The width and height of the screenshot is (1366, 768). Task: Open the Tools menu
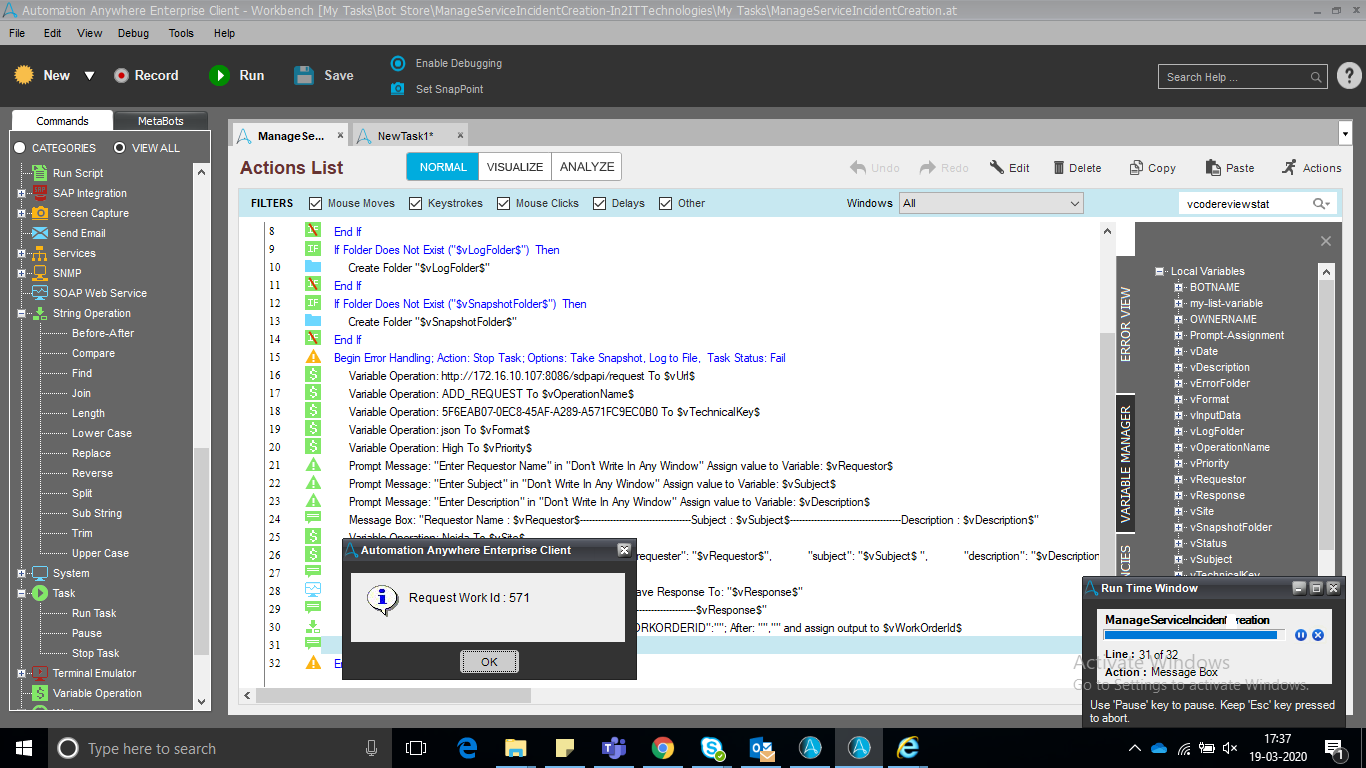pos(182,33)
